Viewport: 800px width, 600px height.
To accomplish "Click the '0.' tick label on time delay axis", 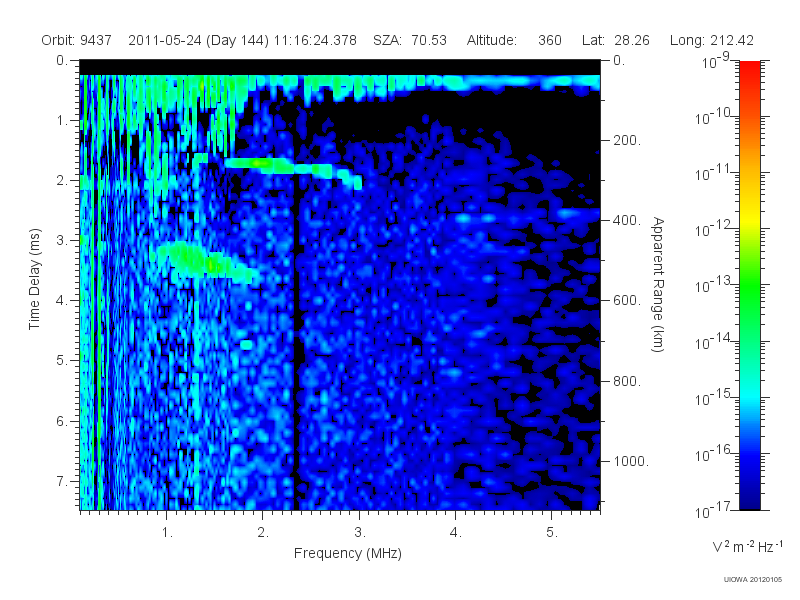I will (x=62, y=61).
